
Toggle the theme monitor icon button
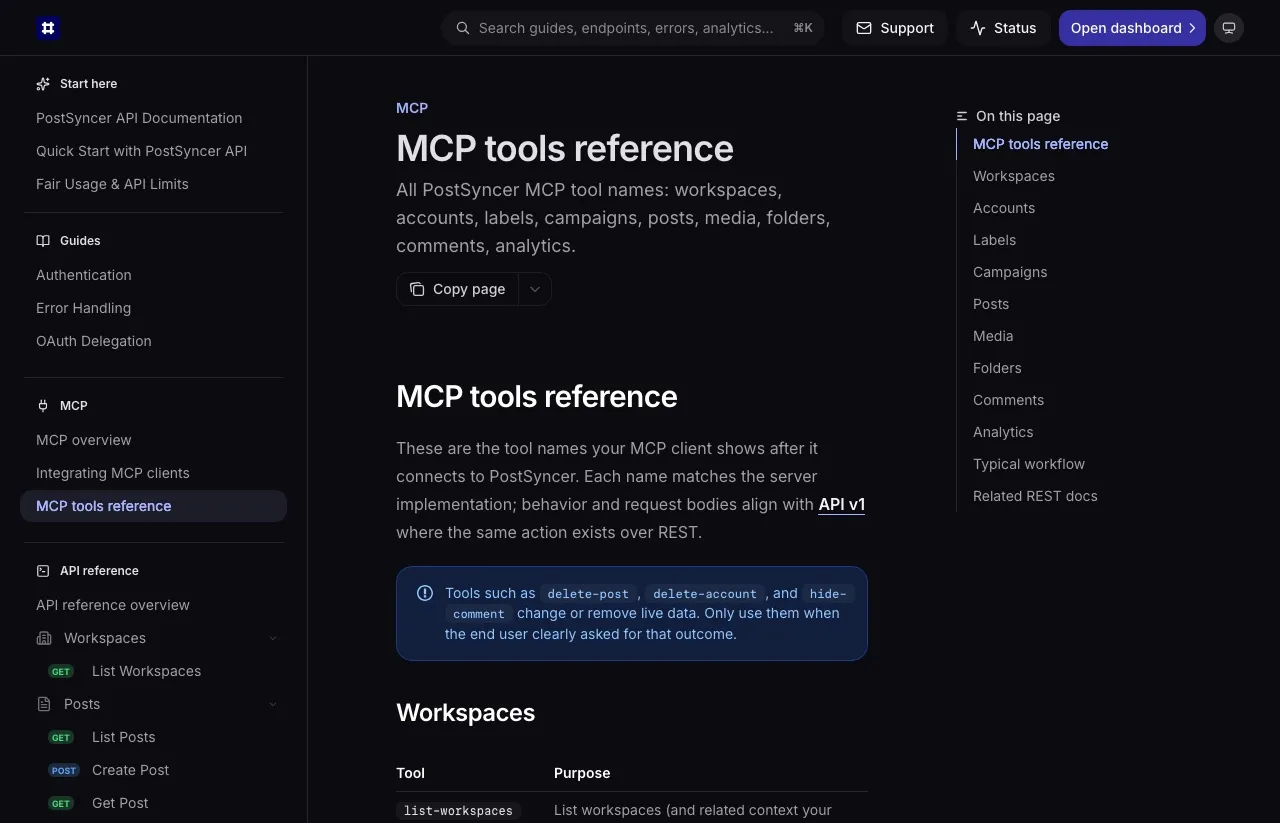(x=1229, y=28)
